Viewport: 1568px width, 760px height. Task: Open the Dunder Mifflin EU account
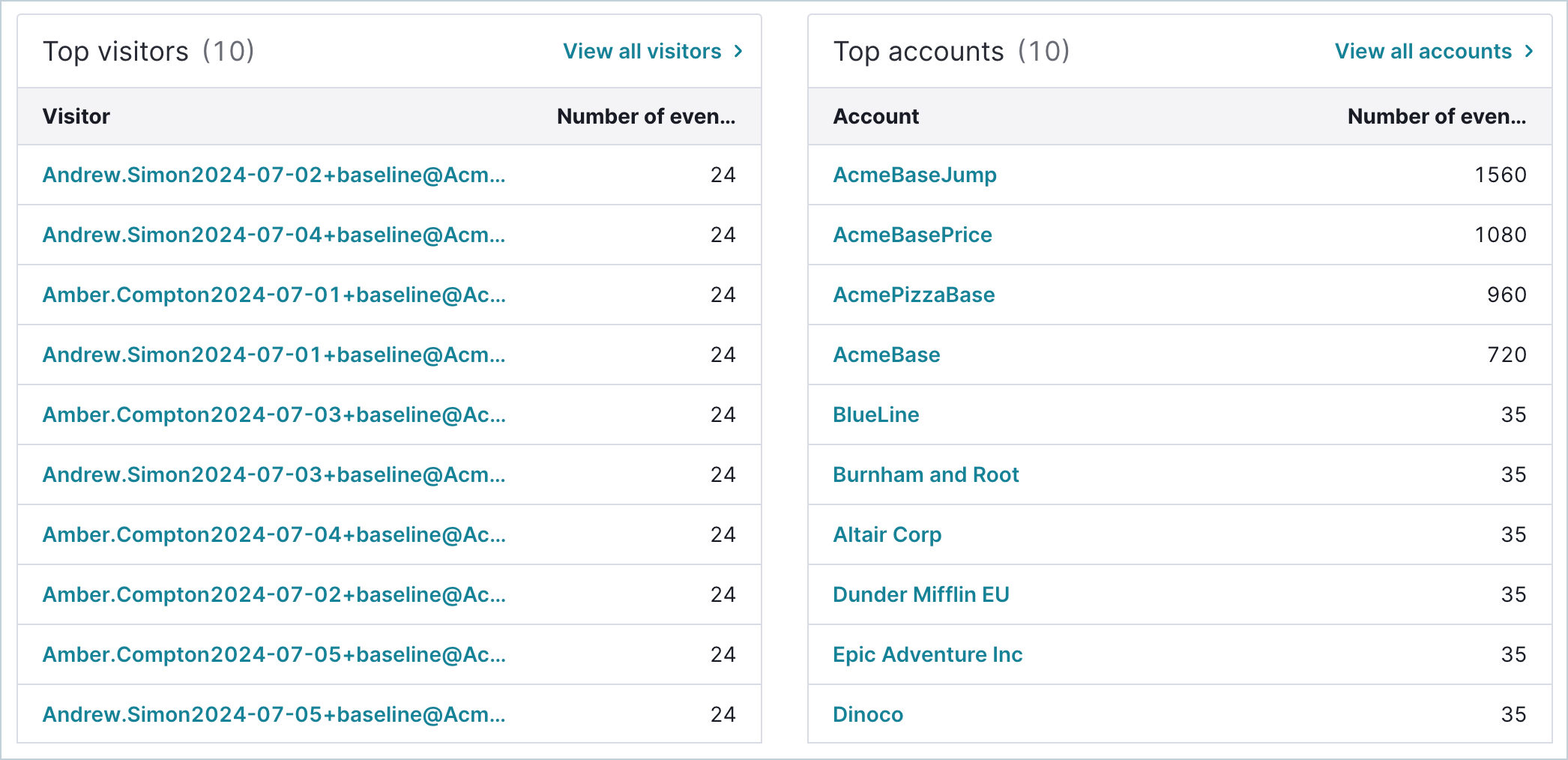[921, 594]
